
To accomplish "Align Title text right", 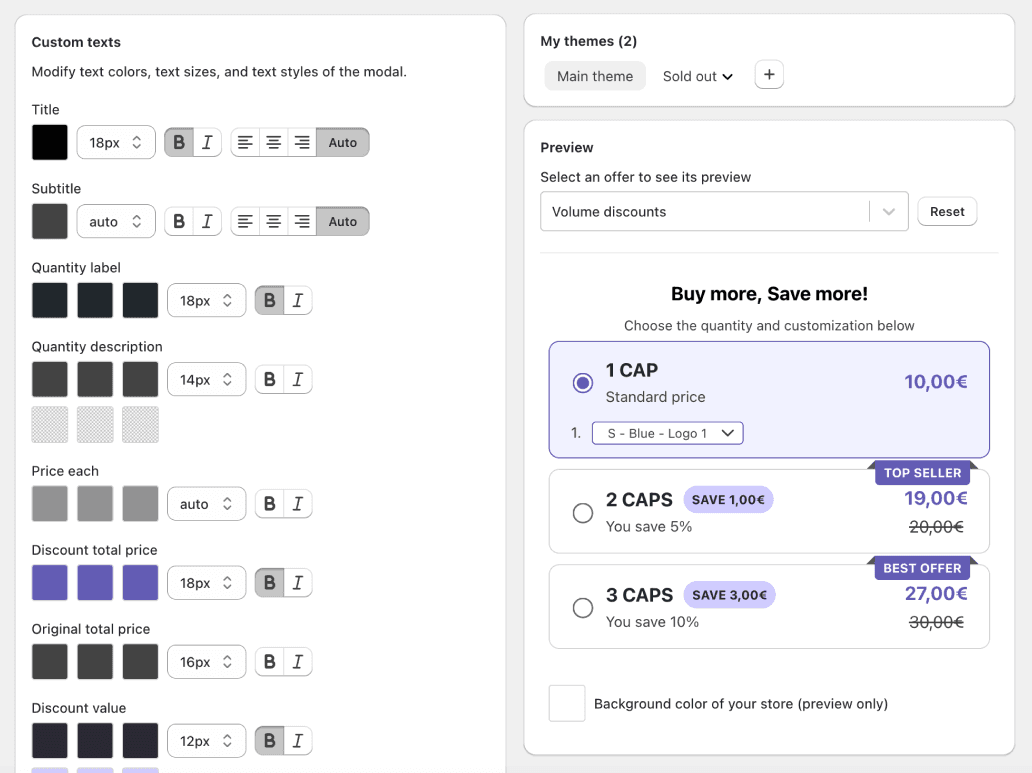I will tap(302, 142).
